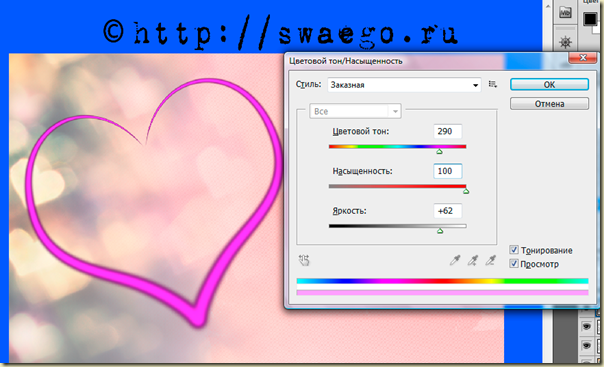Focus the Насыщенность value field showing 100

pyautogui.click(x=447, y=171)
